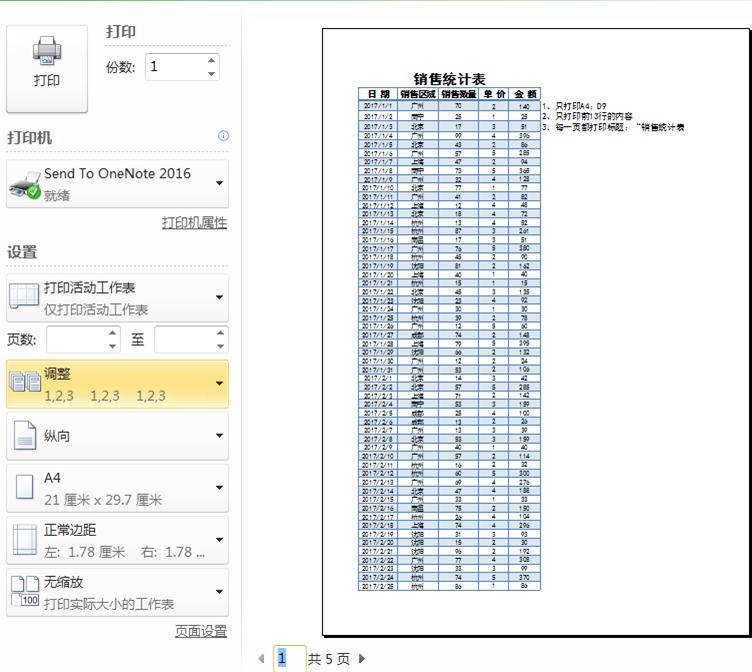Open printer properties link (打印机属性)
Screen dimensions: 752x672
point(194,223)
